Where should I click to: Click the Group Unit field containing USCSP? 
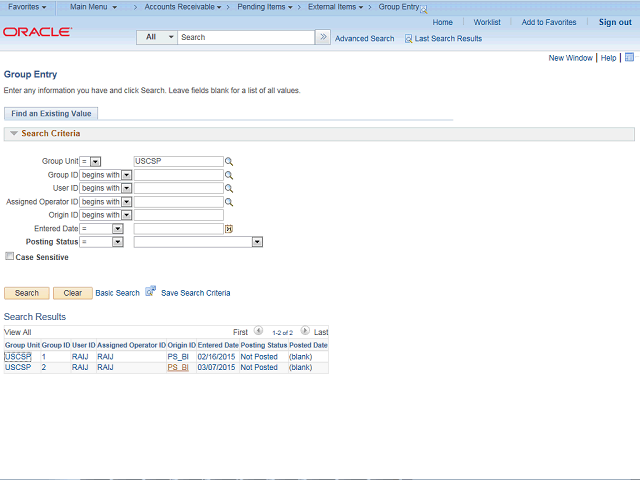click(x=179, y=161)
